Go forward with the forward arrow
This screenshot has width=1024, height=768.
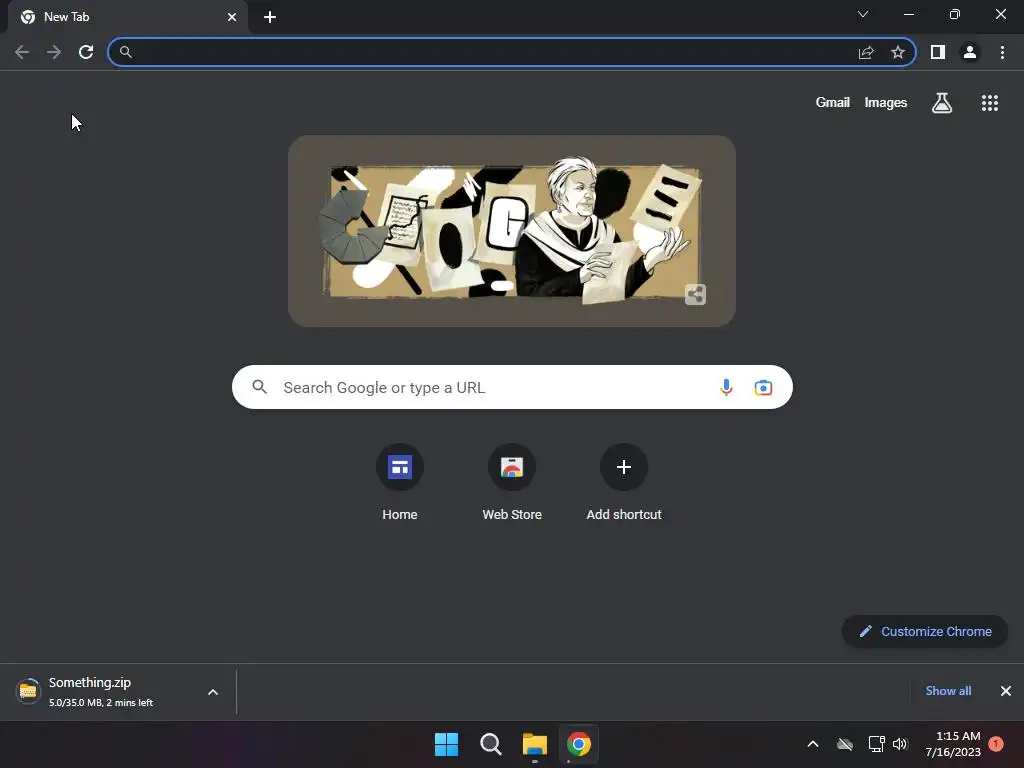click(54, 52)
